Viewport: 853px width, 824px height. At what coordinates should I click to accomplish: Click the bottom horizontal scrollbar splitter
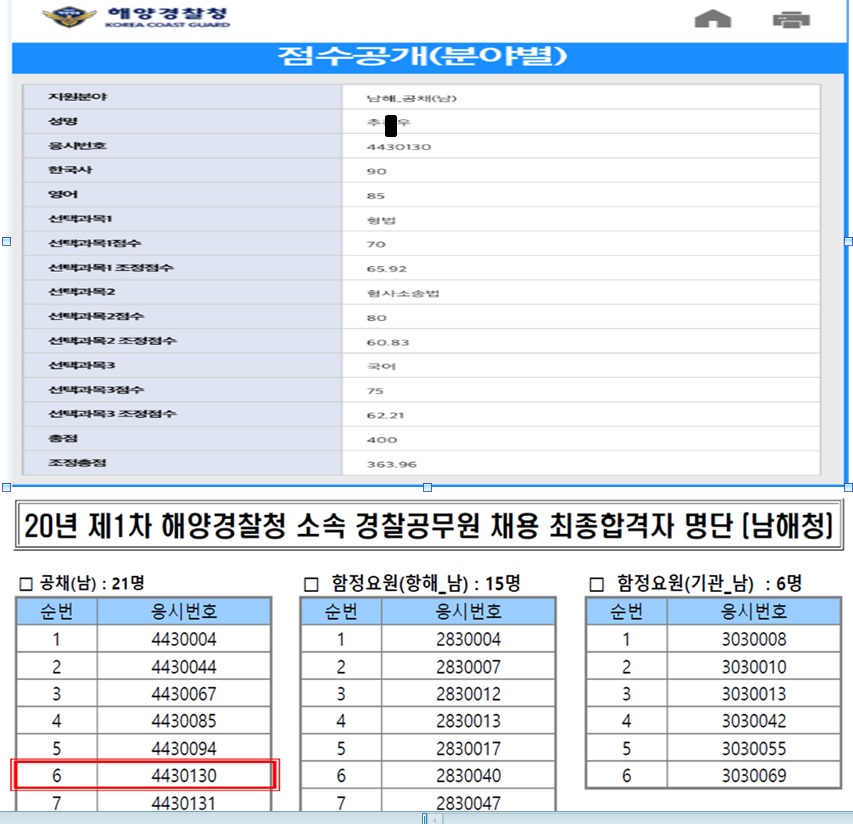[426, 818]
